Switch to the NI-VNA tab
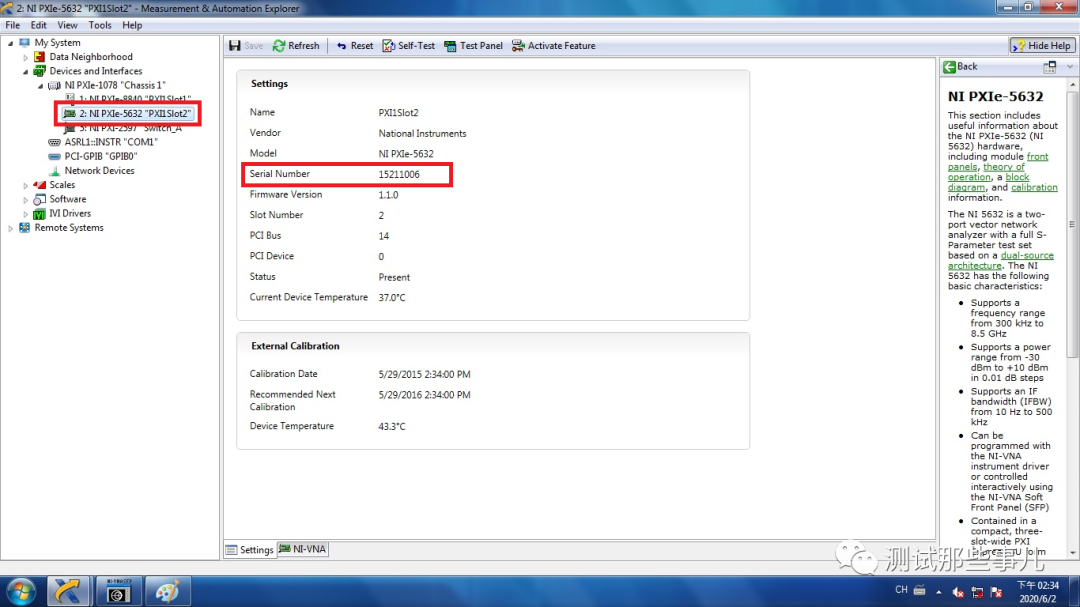1080x607 pixels. pos(302,549)
